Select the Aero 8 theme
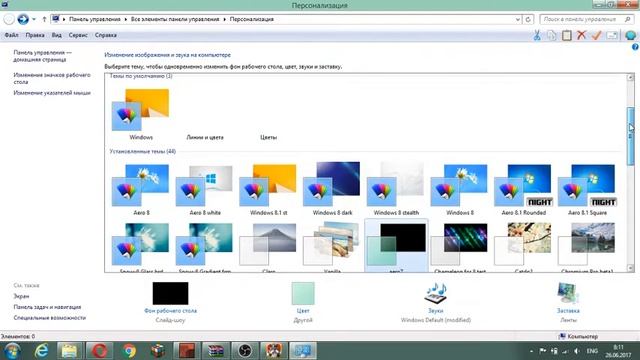The width and height of the screenshot is (640, 360). pos(141,190)
